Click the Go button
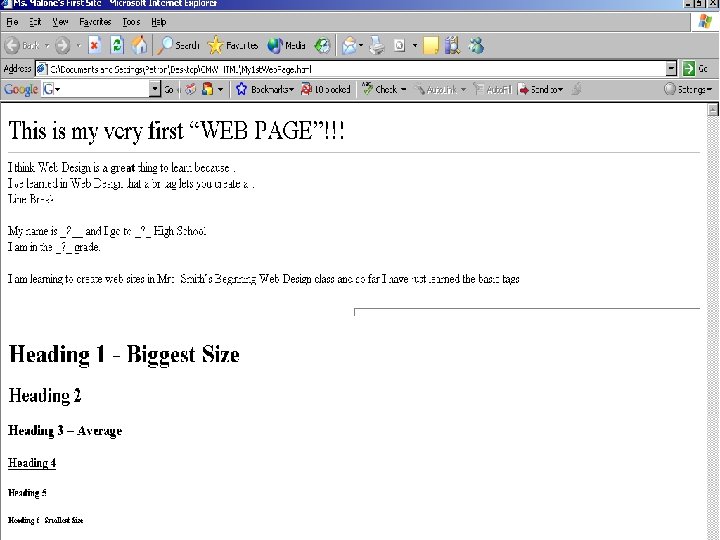720x540 pixels. [x=695, y=69]
